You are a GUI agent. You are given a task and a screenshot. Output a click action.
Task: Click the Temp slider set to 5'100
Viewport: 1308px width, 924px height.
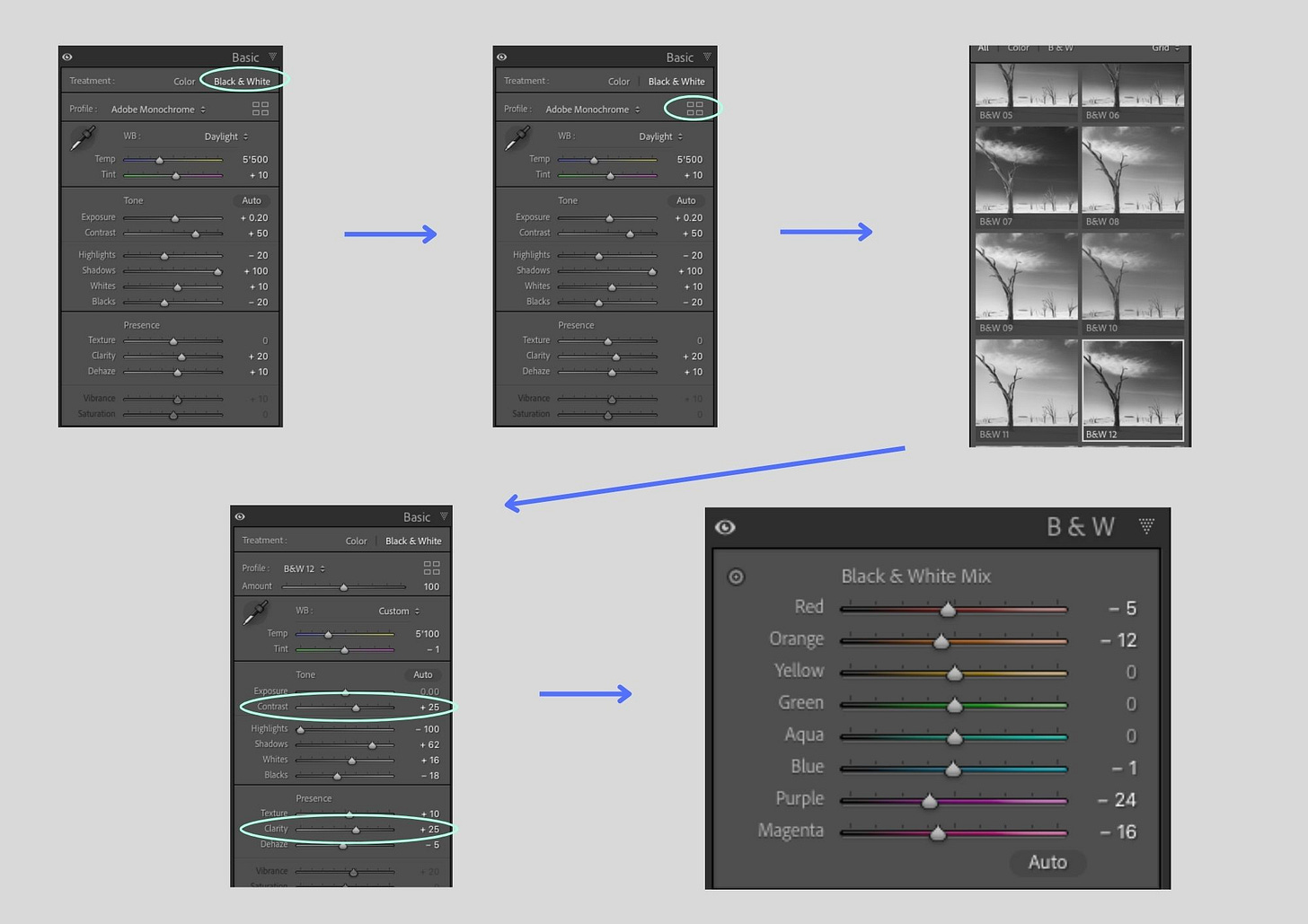(x=345, y=634)
